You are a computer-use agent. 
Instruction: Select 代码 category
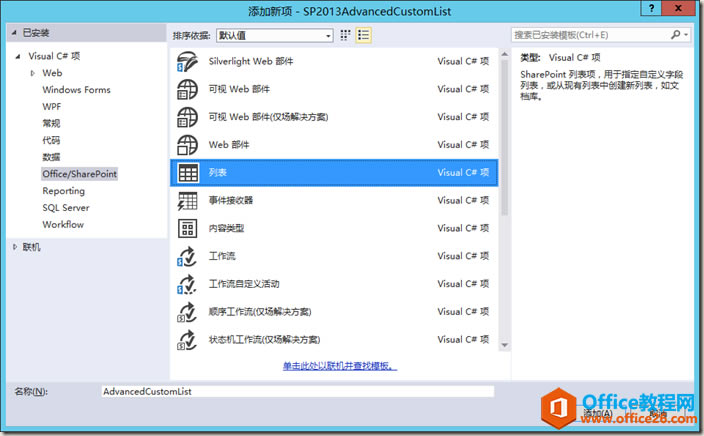pyautogui.click(x=51, y=141)
